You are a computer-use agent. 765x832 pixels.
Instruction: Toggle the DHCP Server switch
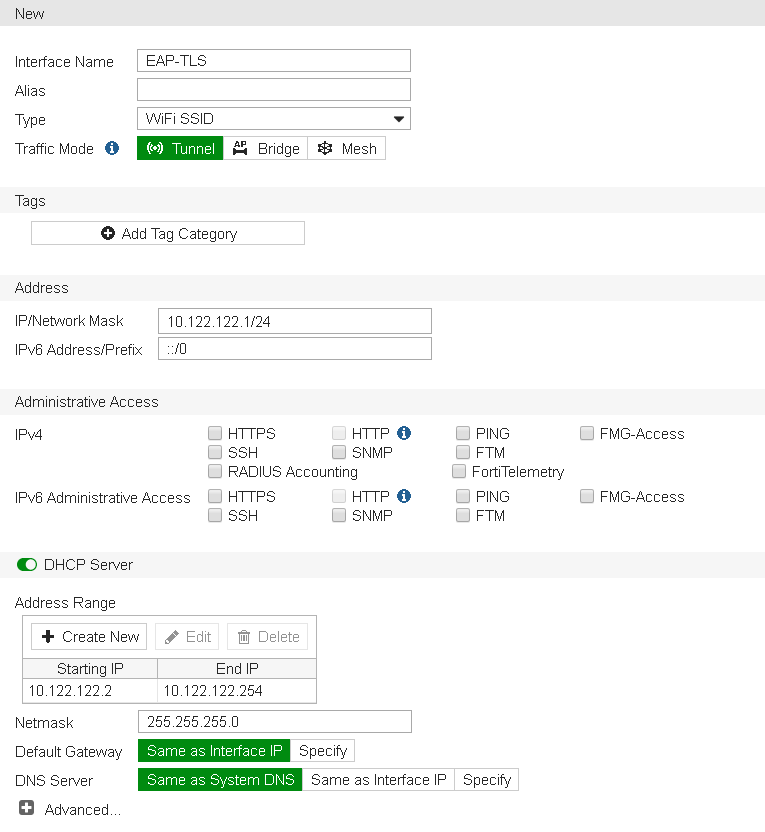click(27, 565)
